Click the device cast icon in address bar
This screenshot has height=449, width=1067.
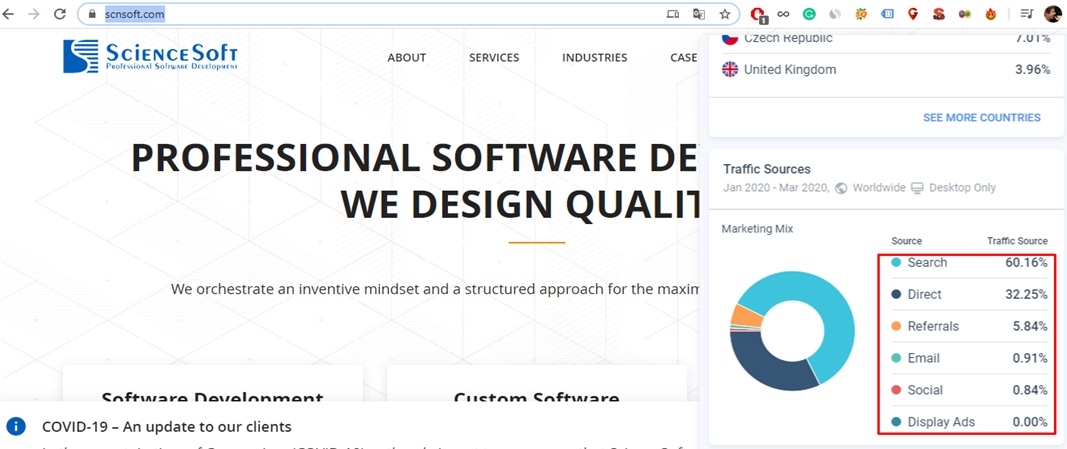[x=673, y=14]
